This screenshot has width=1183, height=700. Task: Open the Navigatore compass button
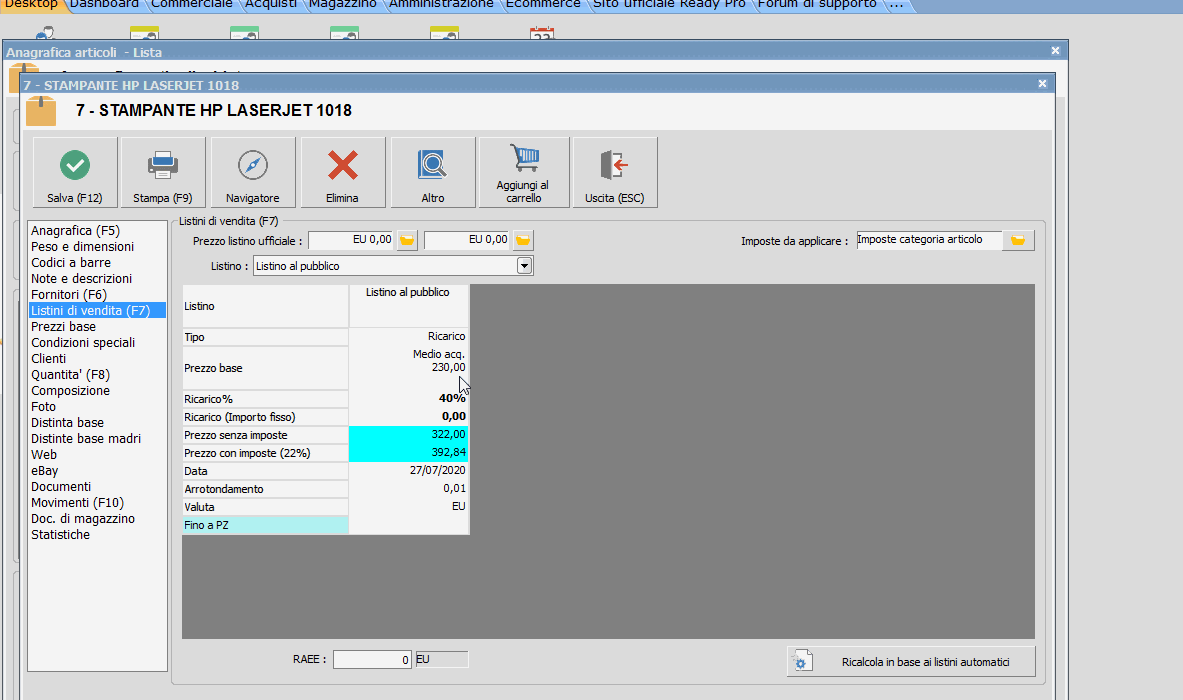tap(253, 172)
